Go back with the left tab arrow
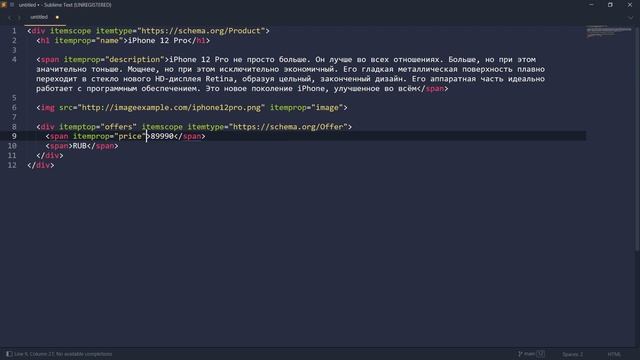This screenshot has height=360, width=640. coord(9,18)
